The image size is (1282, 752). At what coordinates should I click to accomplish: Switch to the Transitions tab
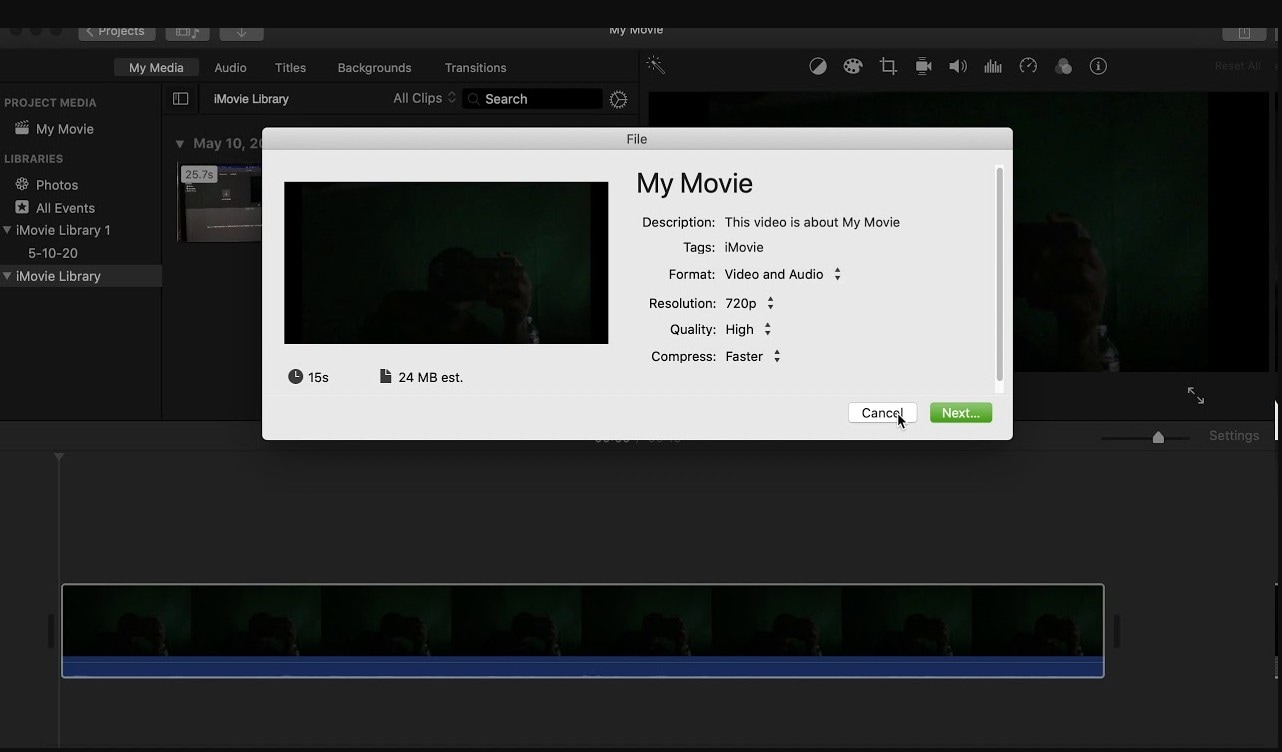tap(475, 67)
